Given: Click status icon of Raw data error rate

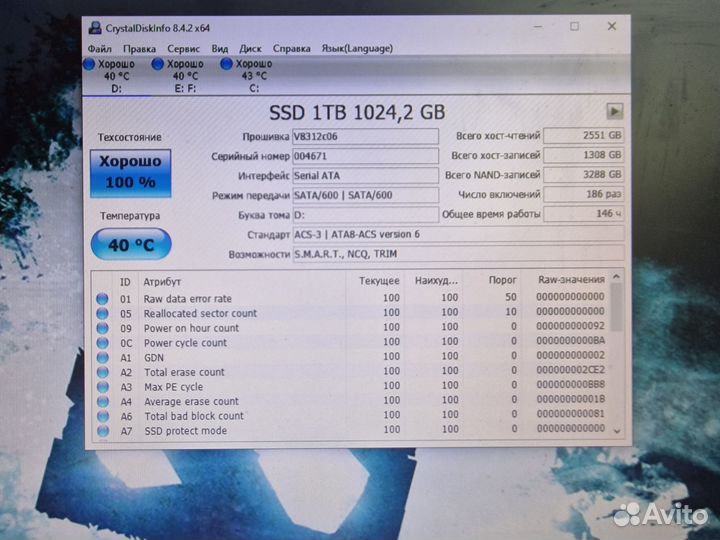Looking at the screenshot, I should (x=102, y=299).
